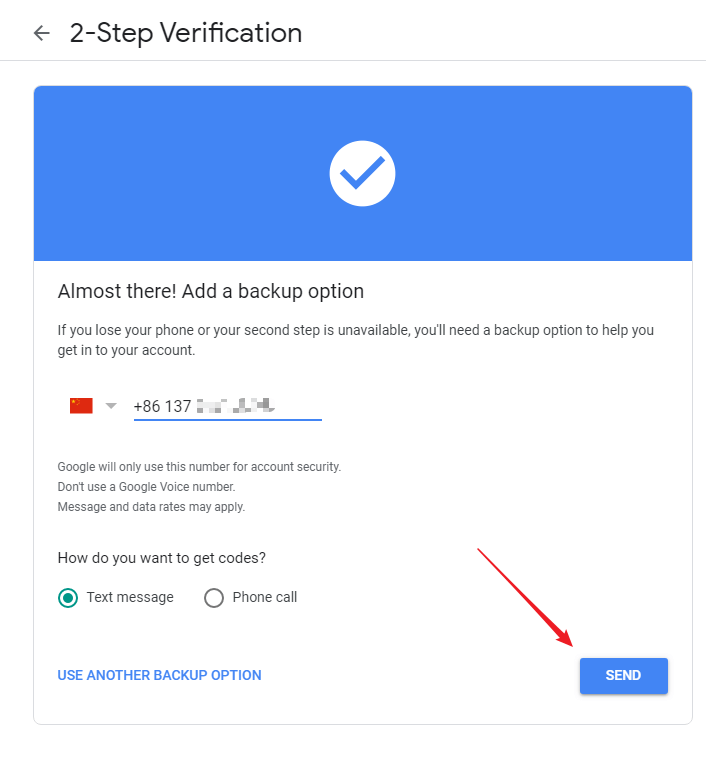Click the 2-Step Verification page title

point(186,33)
